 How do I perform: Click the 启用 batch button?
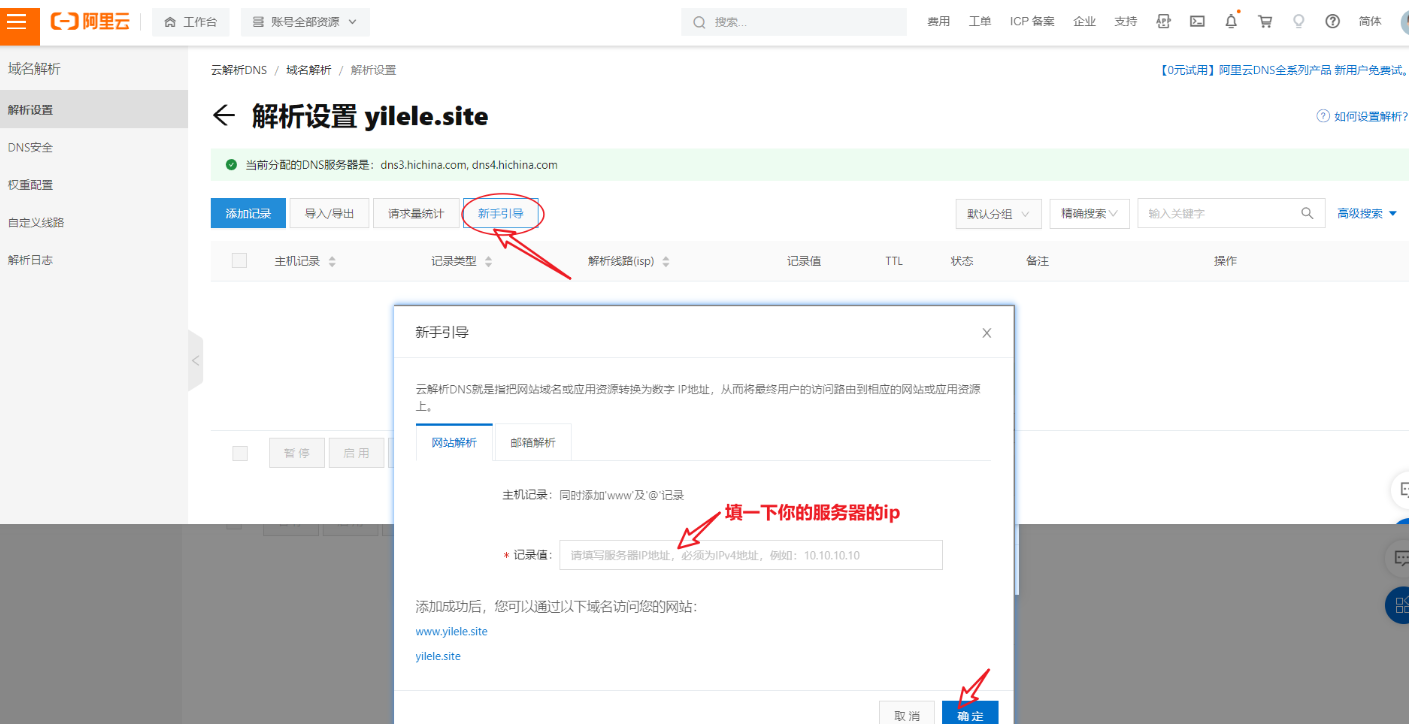[356, 453]
